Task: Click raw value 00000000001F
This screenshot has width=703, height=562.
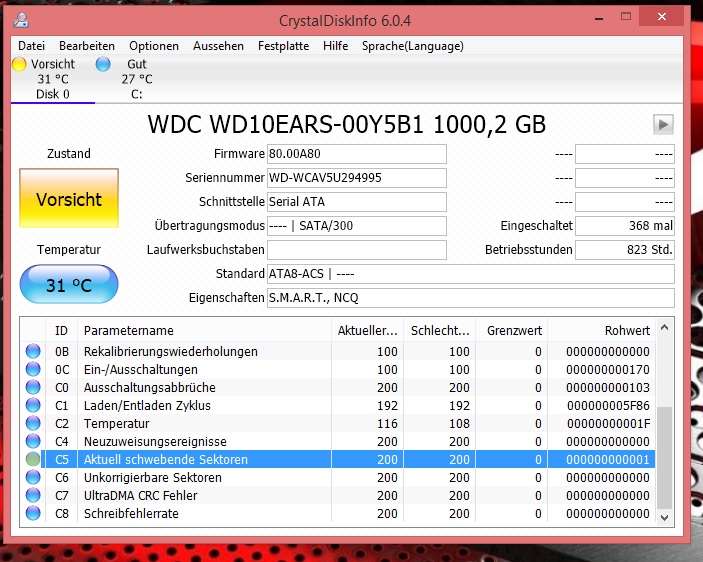Action: tap(608, 424)
